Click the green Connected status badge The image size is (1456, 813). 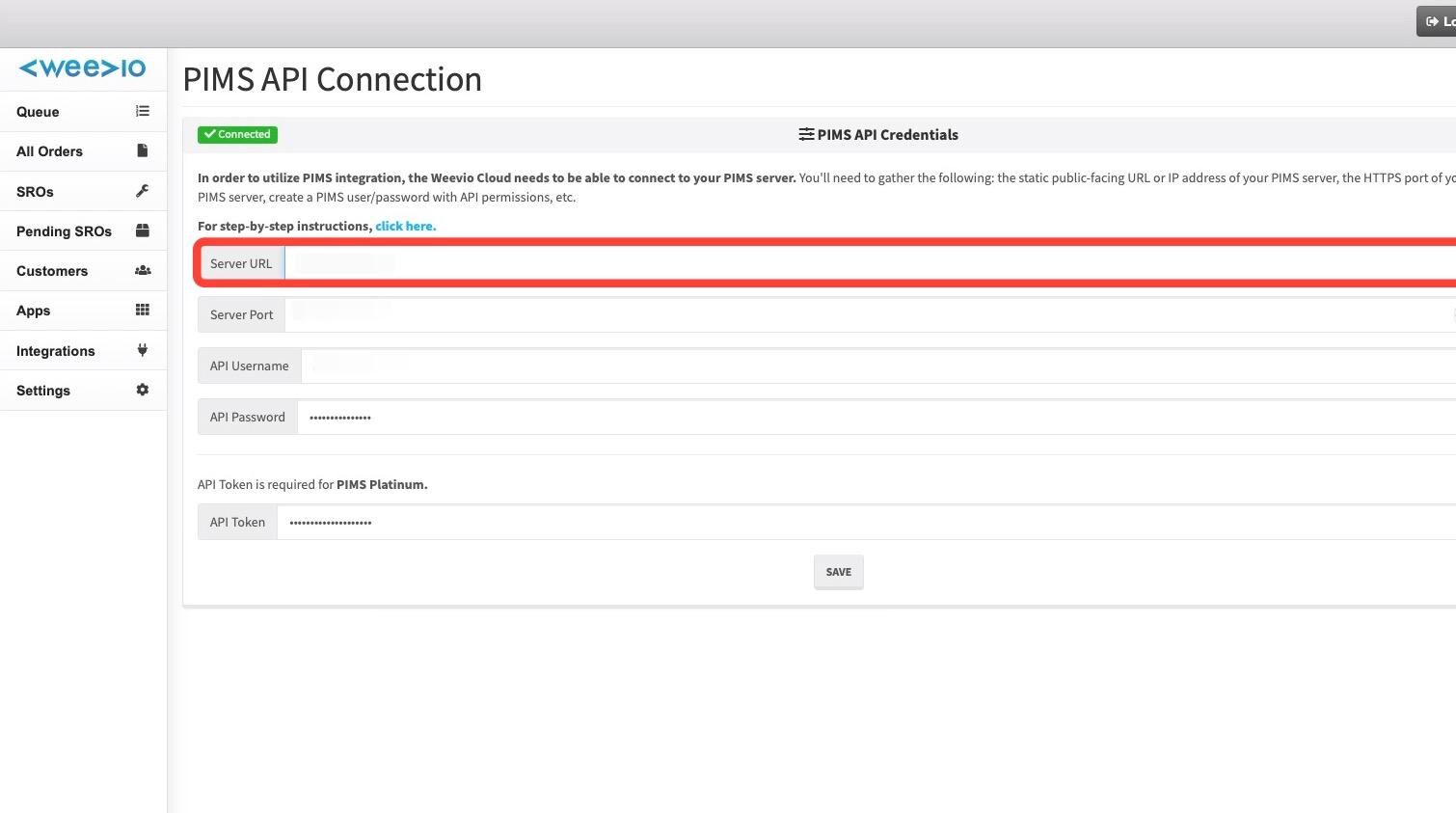click(237, 134)
